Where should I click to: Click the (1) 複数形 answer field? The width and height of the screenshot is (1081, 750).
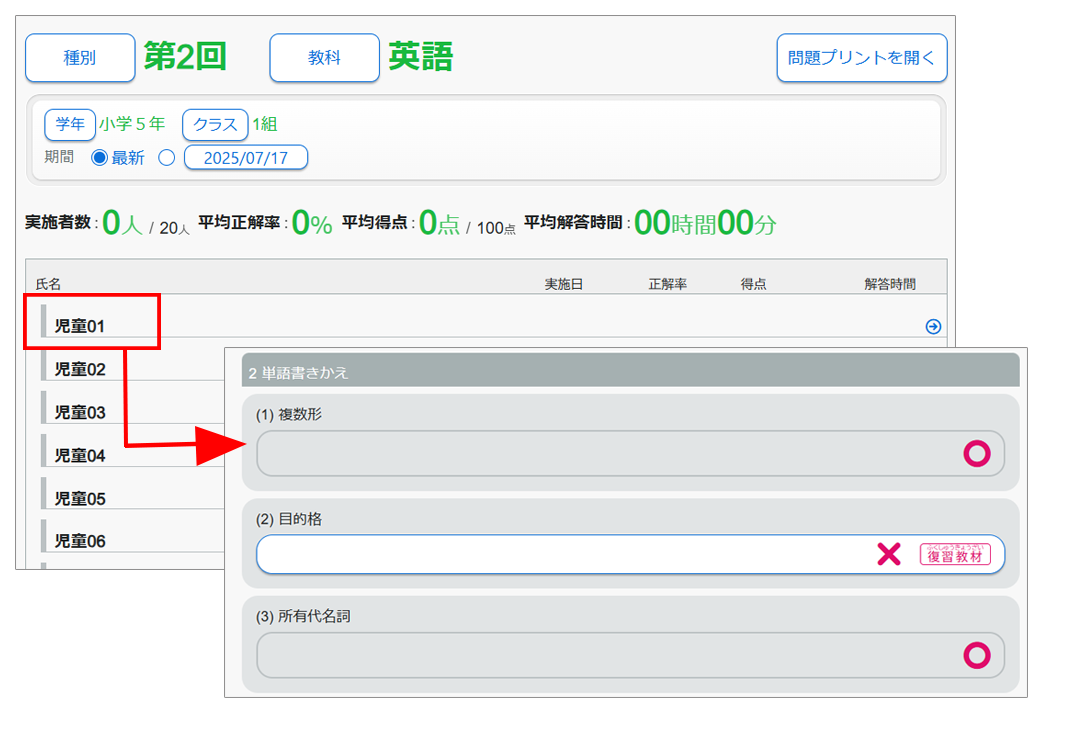pos(600,454)
